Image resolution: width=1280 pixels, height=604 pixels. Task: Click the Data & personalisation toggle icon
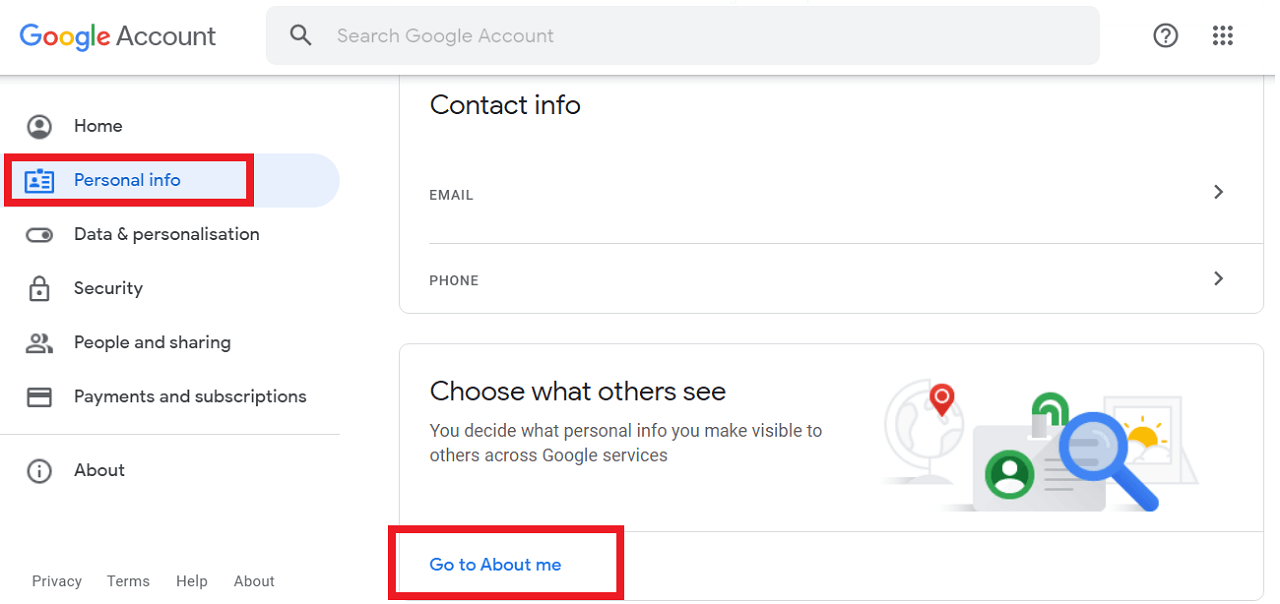[x=39, y=234]
